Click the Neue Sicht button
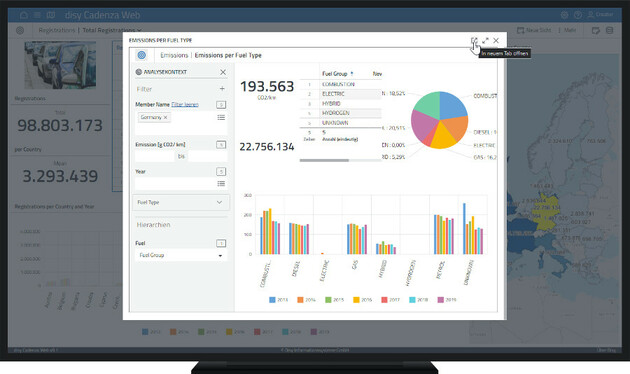Viewport: 630px width, 374px height. click(534, 30)
